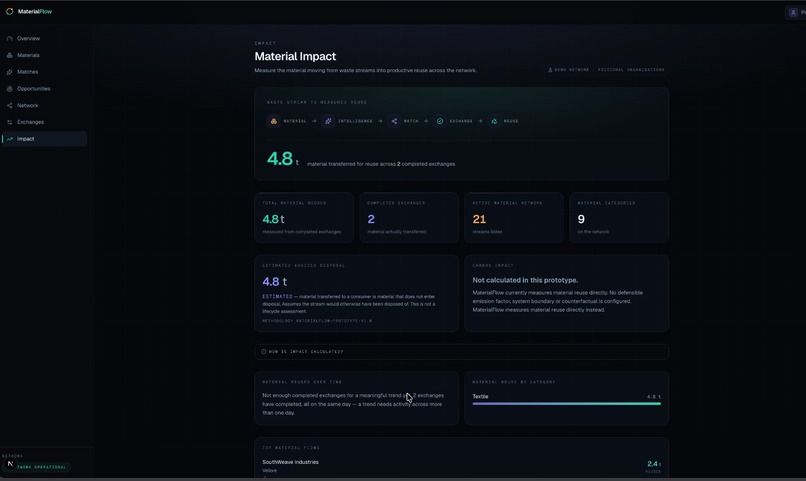Click the Opportunities icon in sidebar
Viewport: 806px width, 481px height.
pyautogui.click(x=9, y=89)
